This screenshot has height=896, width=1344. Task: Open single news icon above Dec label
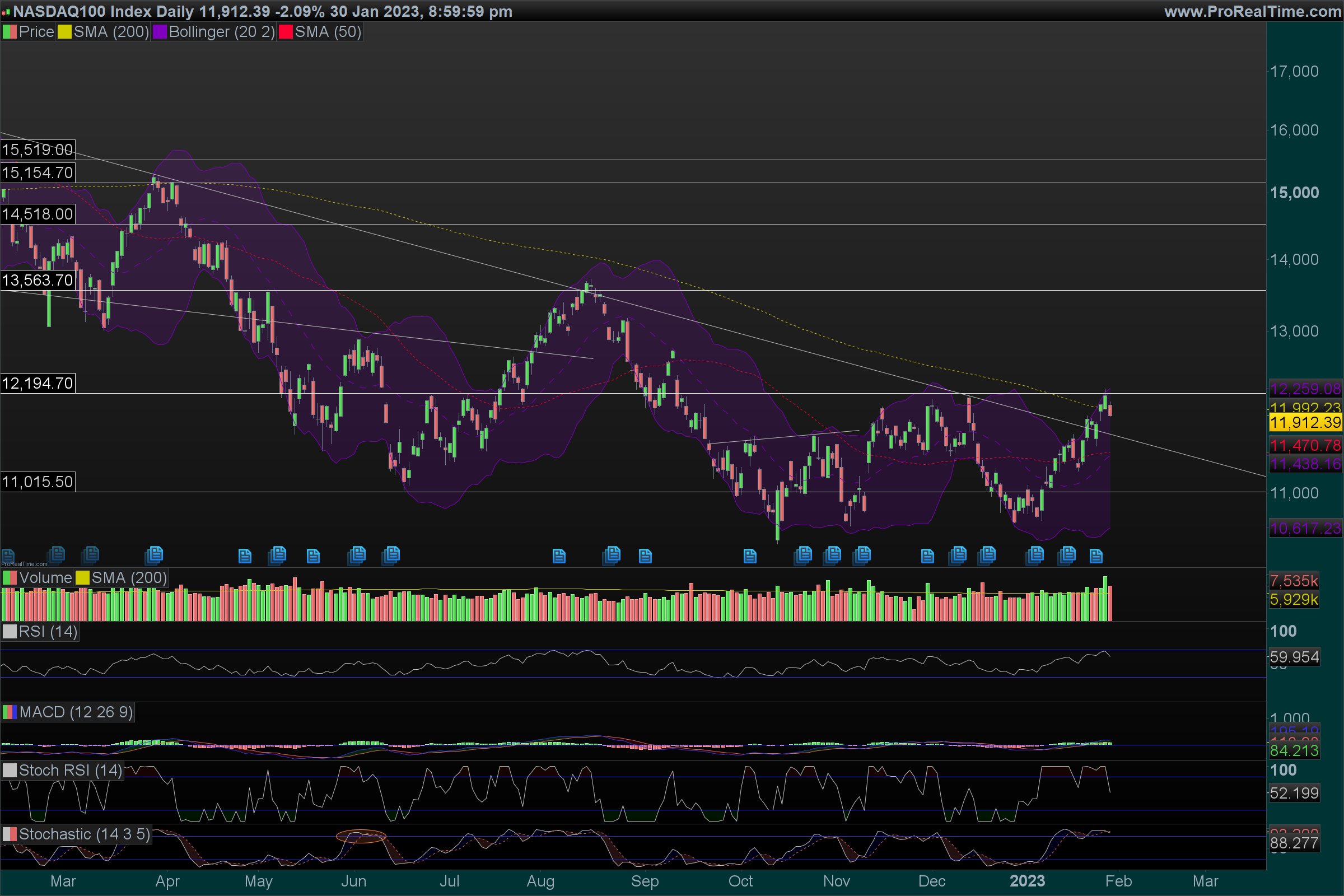[x=927, y=556]
